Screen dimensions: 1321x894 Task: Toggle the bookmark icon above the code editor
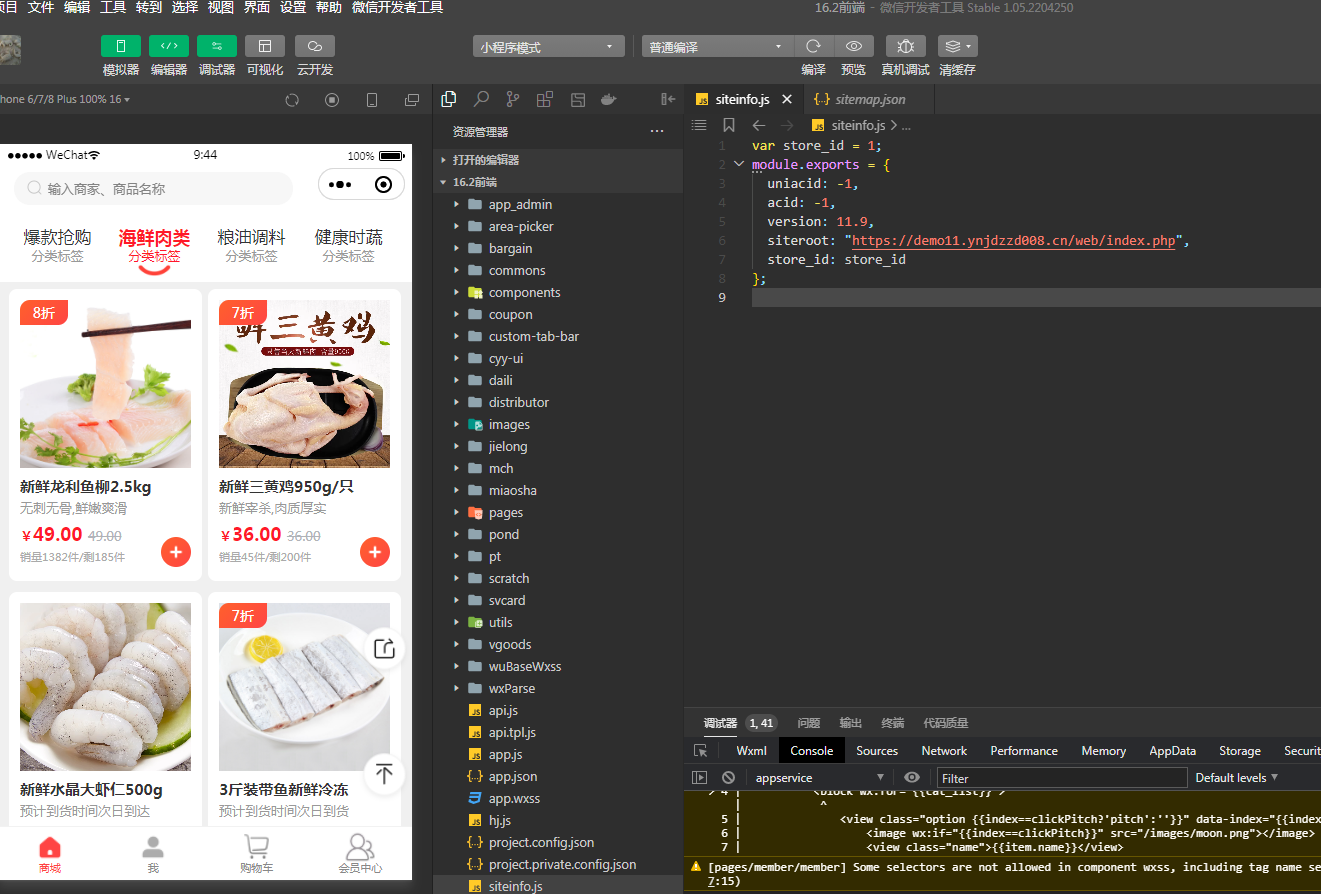click(x=729, y=124)
